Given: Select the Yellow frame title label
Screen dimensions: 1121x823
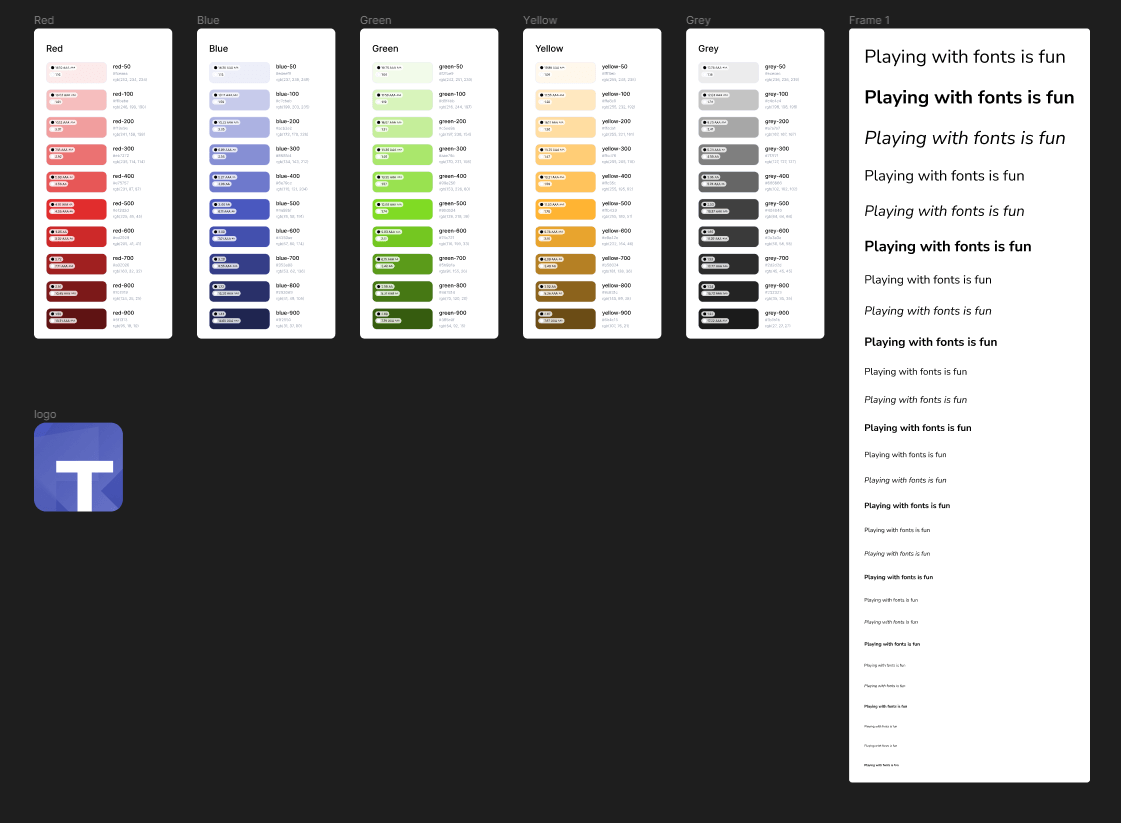Looking at the screenshot, I should point(540,20).
